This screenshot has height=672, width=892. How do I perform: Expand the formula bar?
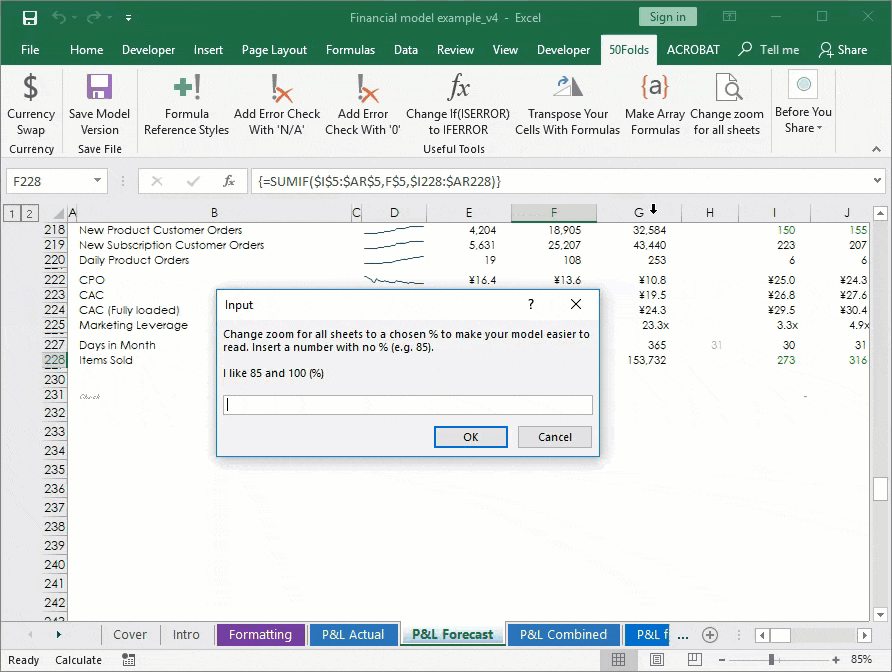[877, 181]
